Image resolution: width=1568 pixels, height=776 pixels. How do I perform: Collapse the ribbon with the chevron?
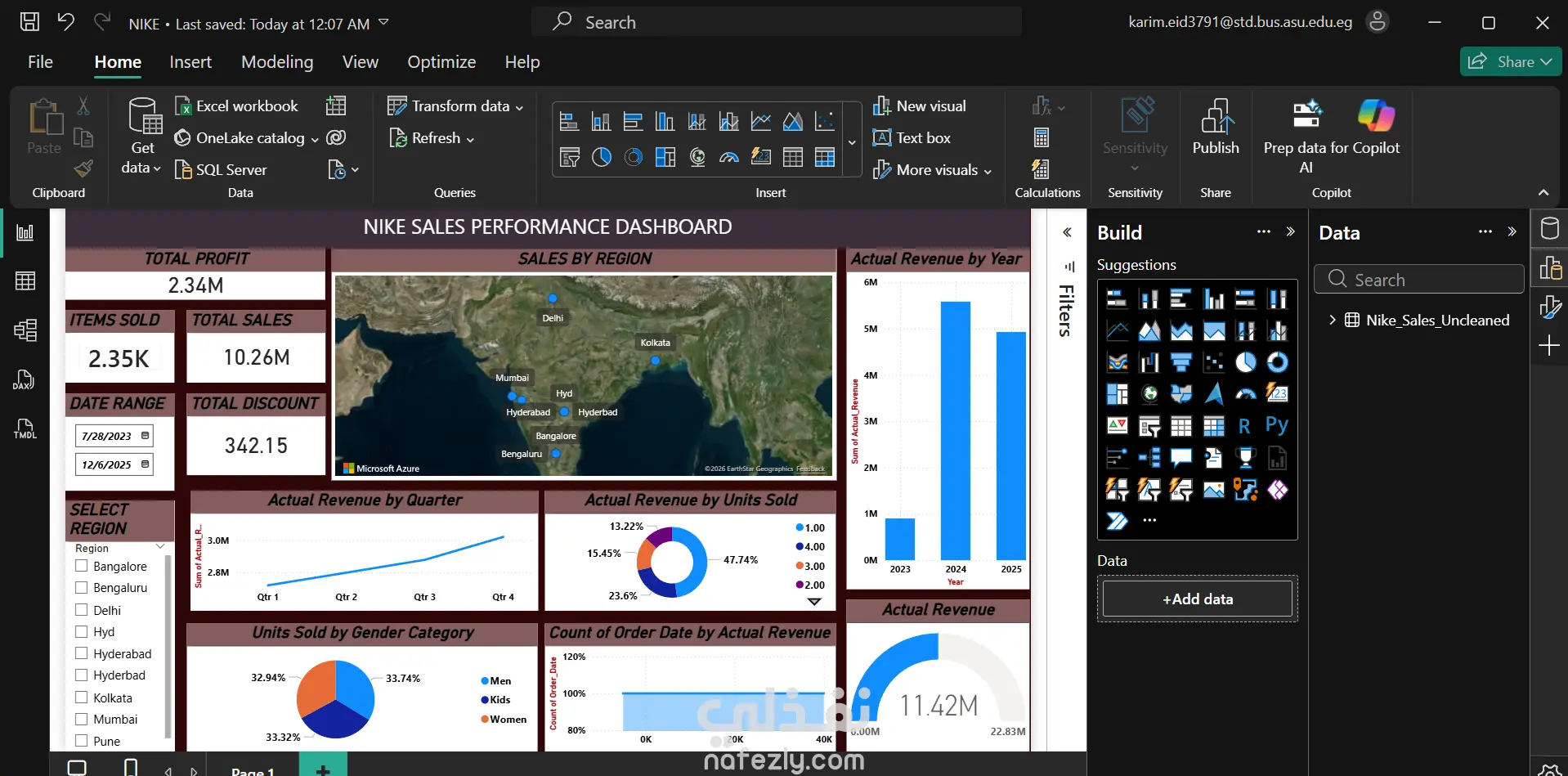[x=1543, y=193]
